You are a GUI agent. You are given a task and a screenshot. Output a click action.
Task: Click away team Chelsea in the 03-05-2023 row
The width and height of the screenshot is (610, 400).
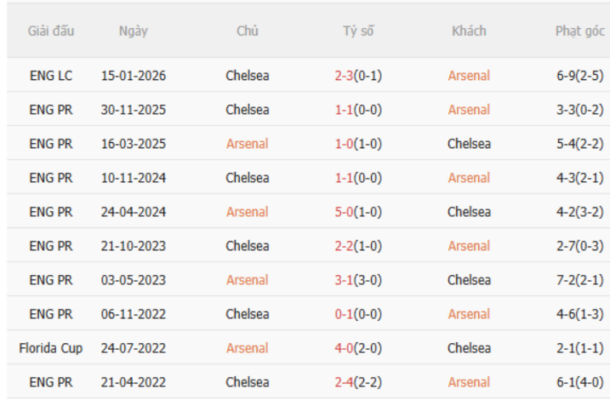[x=469, y=280]
